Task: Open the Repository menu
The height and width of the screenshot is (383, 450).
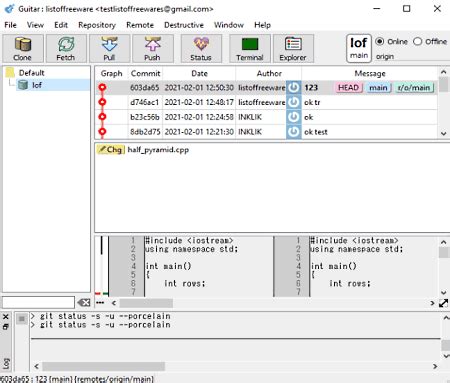Action: [x=97, y=25]
